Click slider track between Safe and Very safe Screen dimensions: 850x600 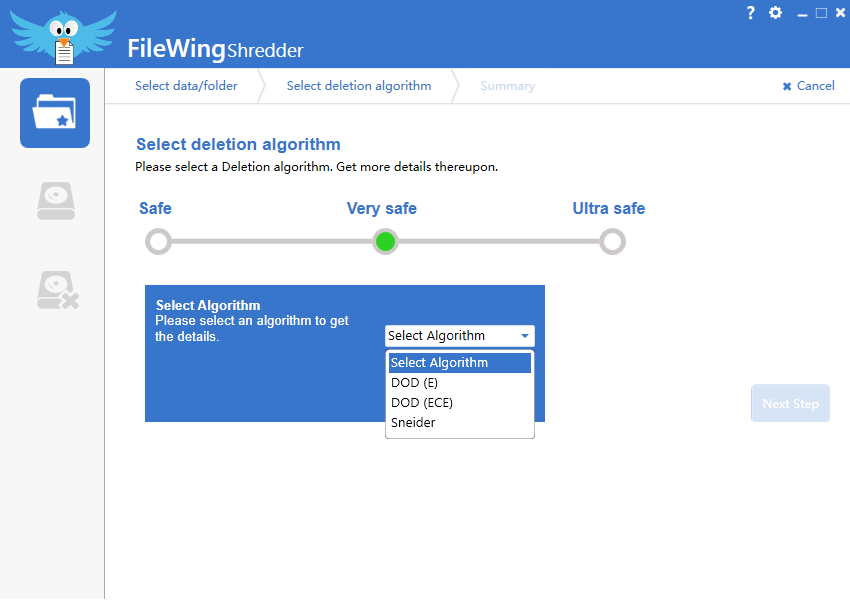[x=270, y=242]
